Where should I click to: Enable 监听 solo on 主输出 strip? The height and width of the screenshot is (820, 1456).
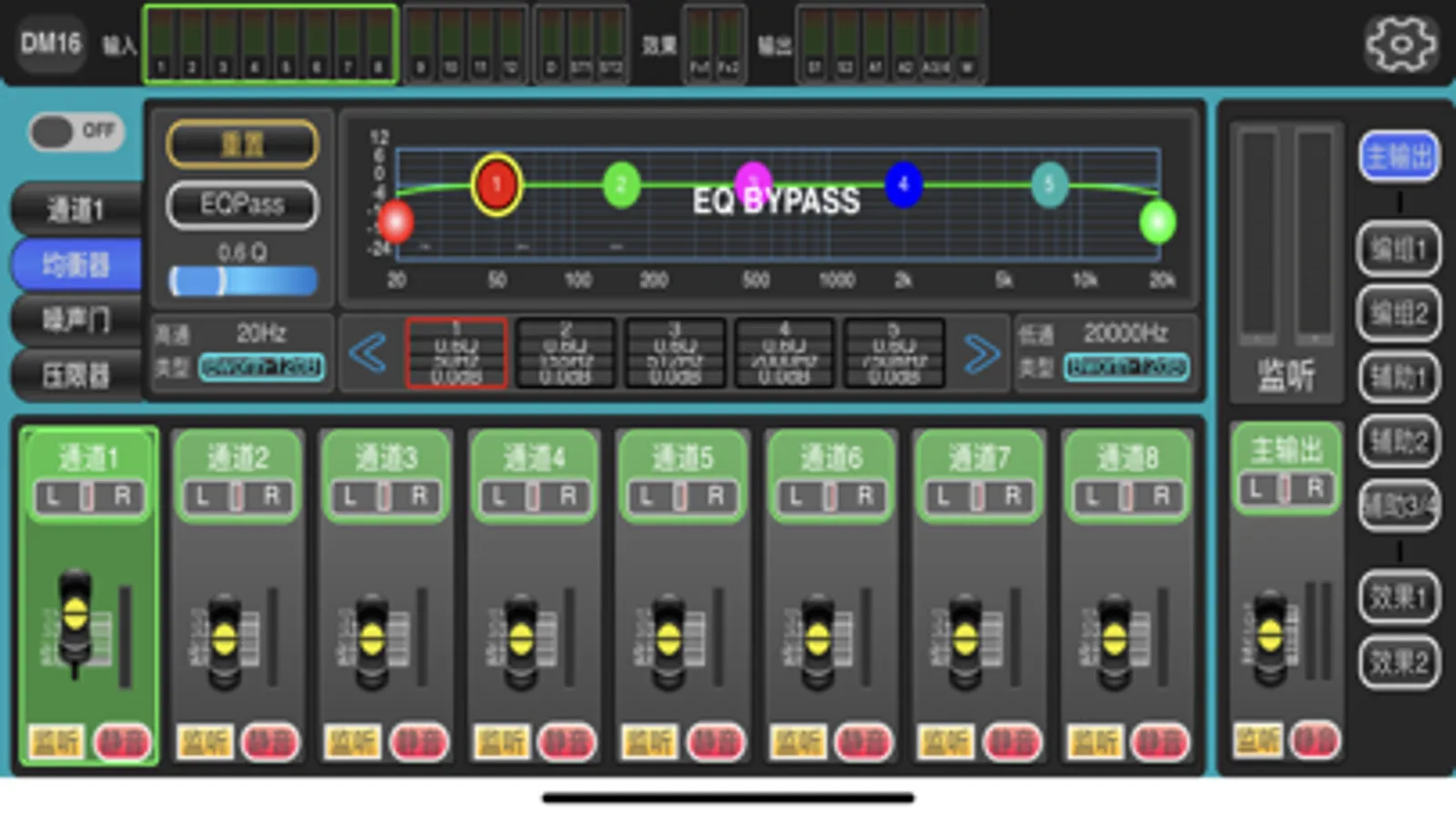[x=1257, y=740]
